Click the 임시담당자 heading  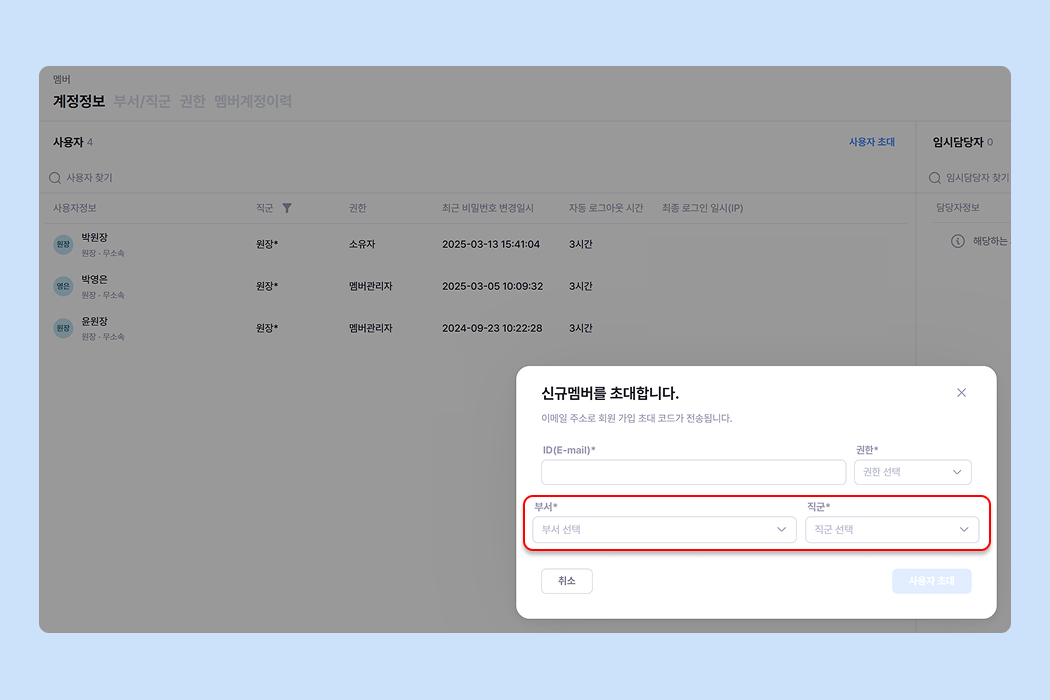click(958, 142)
